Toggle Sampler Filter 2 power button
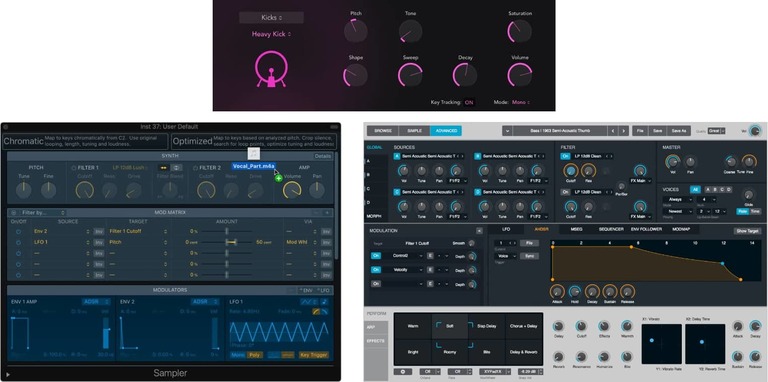The image size is (768, 382). (195, 167)
